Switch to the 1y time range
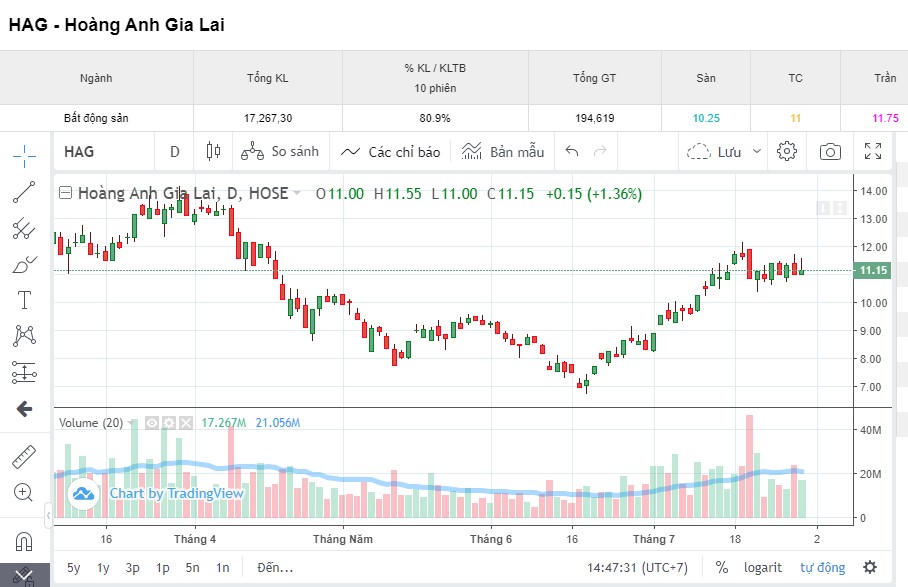This screenshot has width=908, height=587. (103, 567)
